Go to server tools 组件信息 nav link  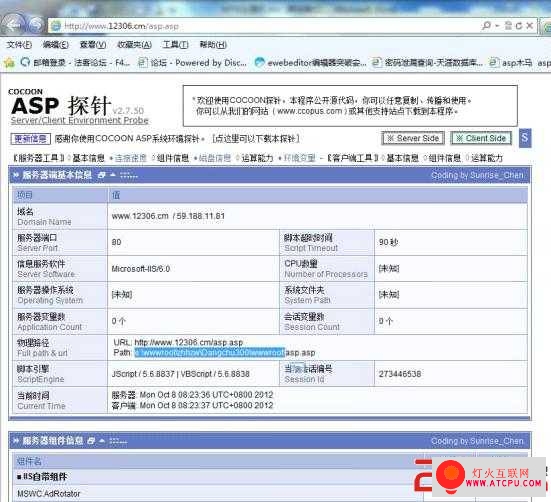pos(173,158)
